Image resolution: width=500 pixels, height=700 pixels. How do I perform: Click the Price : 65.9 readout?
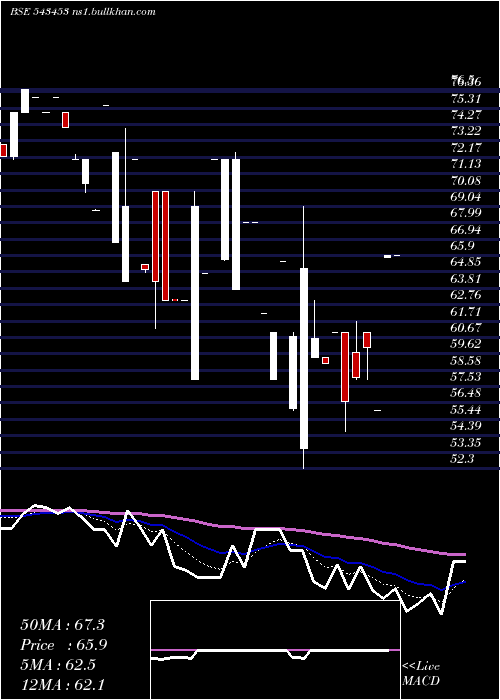63,645
